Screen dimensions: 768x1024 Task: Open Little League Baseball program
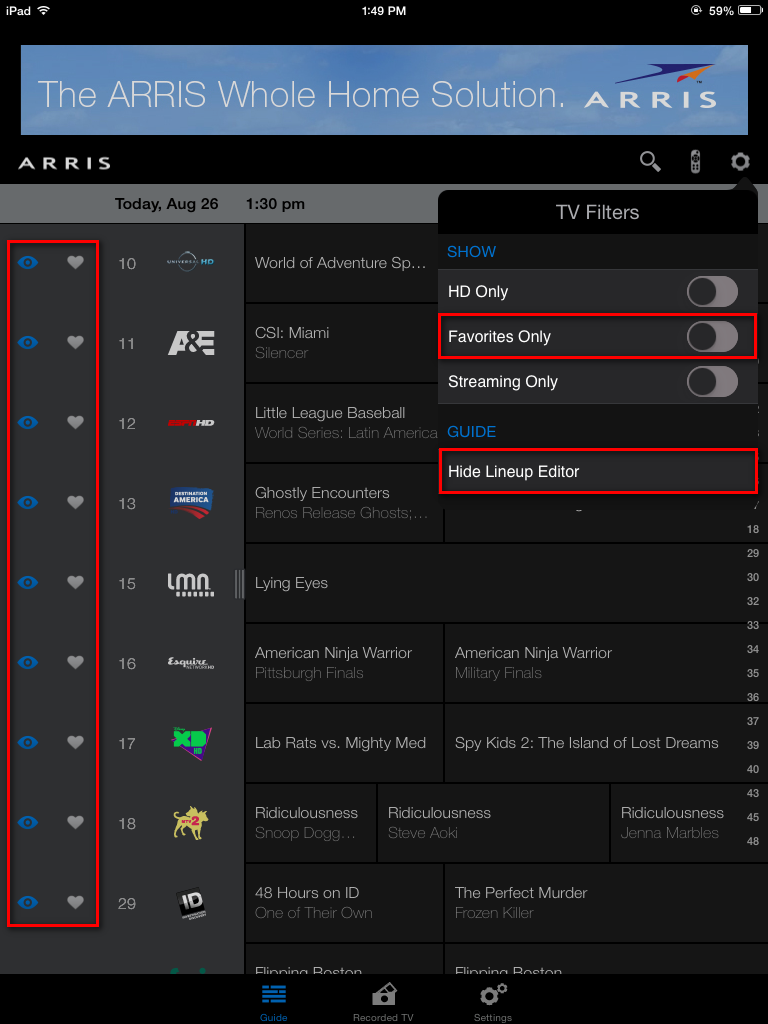(x=341, y=423)
